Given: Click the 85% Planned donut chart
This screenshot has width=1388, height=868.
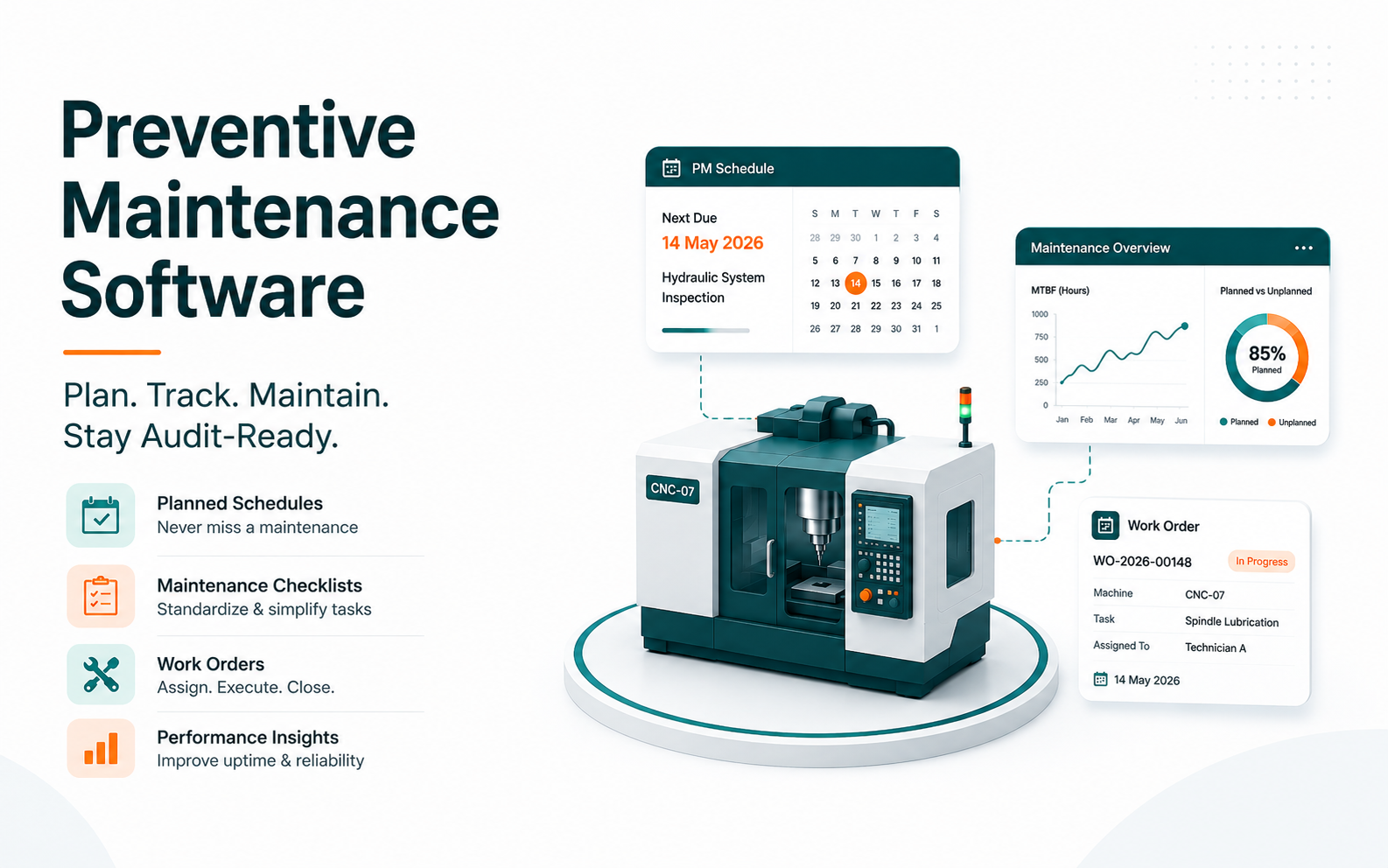Looking at the screenshot, I should 1266,358.
